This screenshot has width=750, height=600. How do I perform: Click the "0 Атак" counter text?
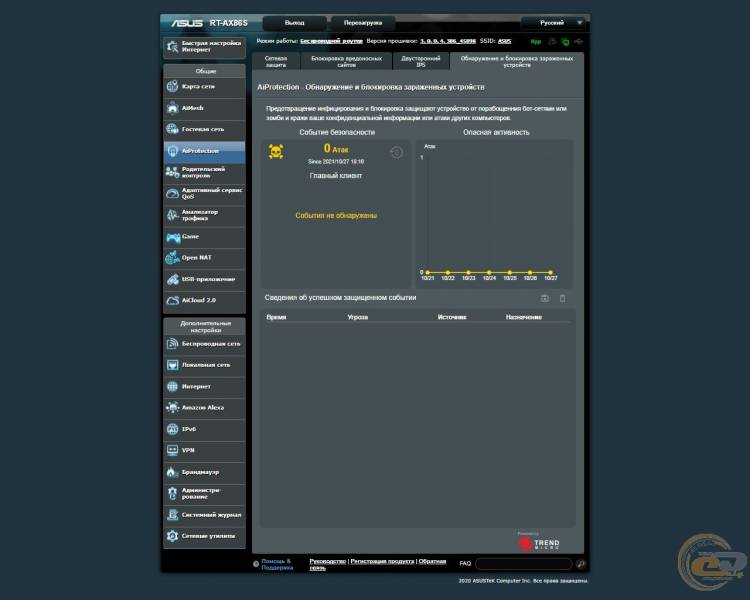coord(336,149)
